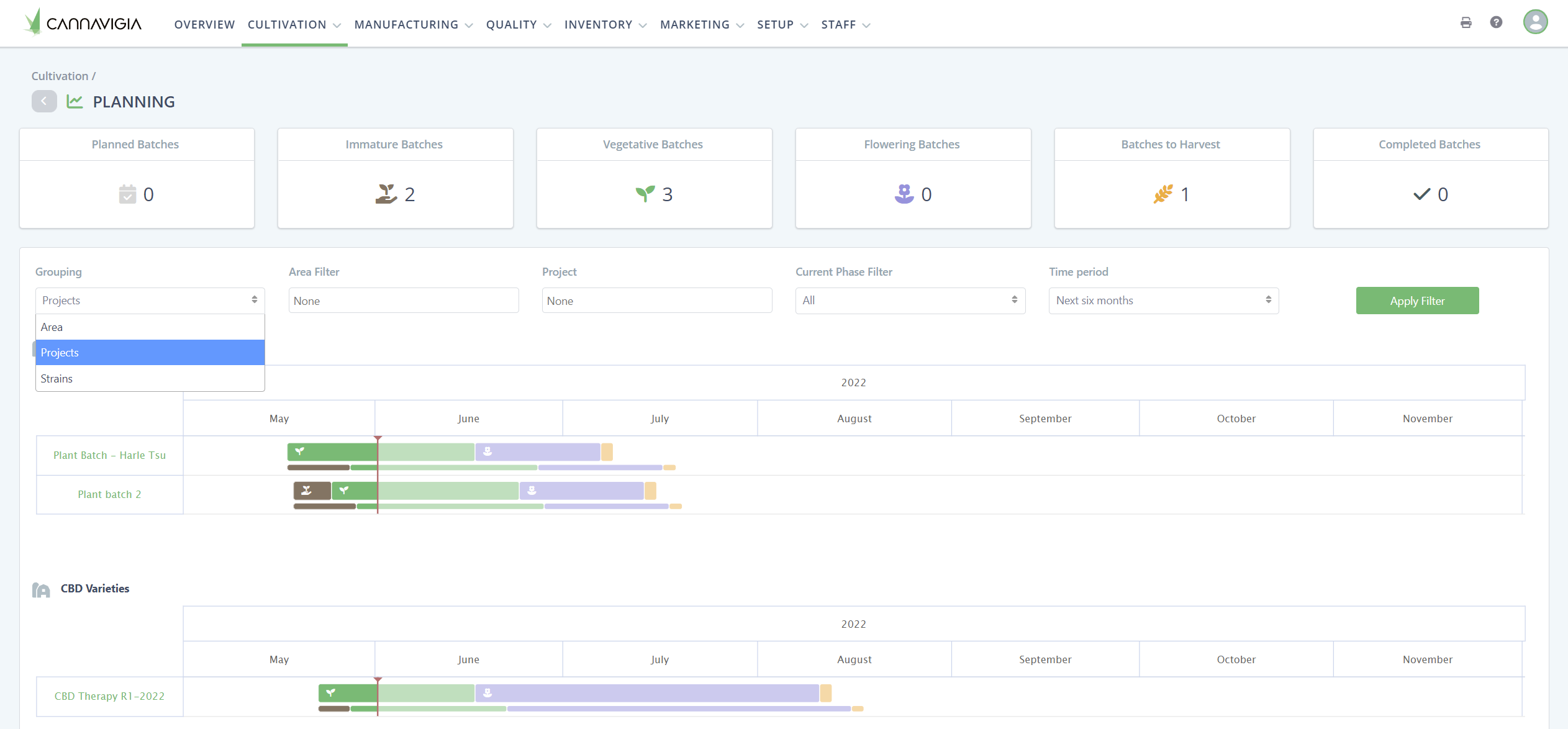This screenshot has height=729, width=1568.
Task: Expand the Time period selector
Action: click(1163, 301)
